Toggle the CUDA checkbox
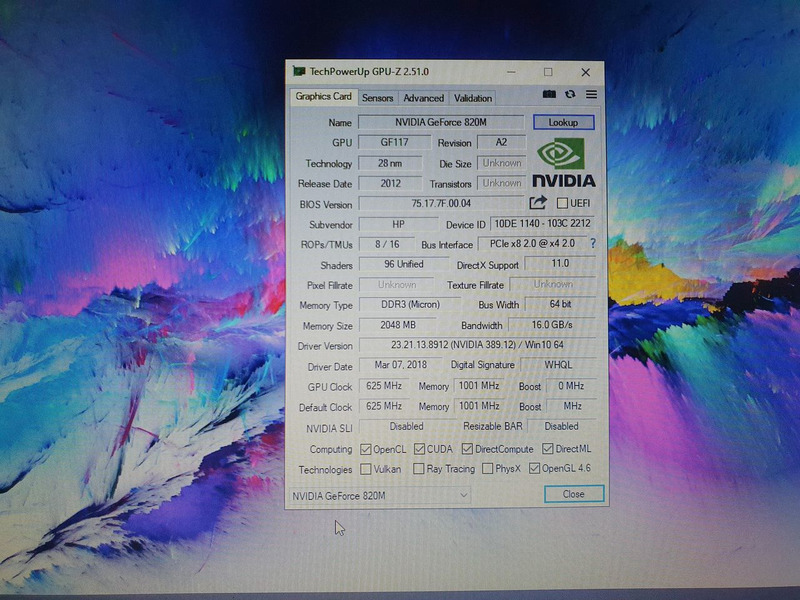 (419, 449)
